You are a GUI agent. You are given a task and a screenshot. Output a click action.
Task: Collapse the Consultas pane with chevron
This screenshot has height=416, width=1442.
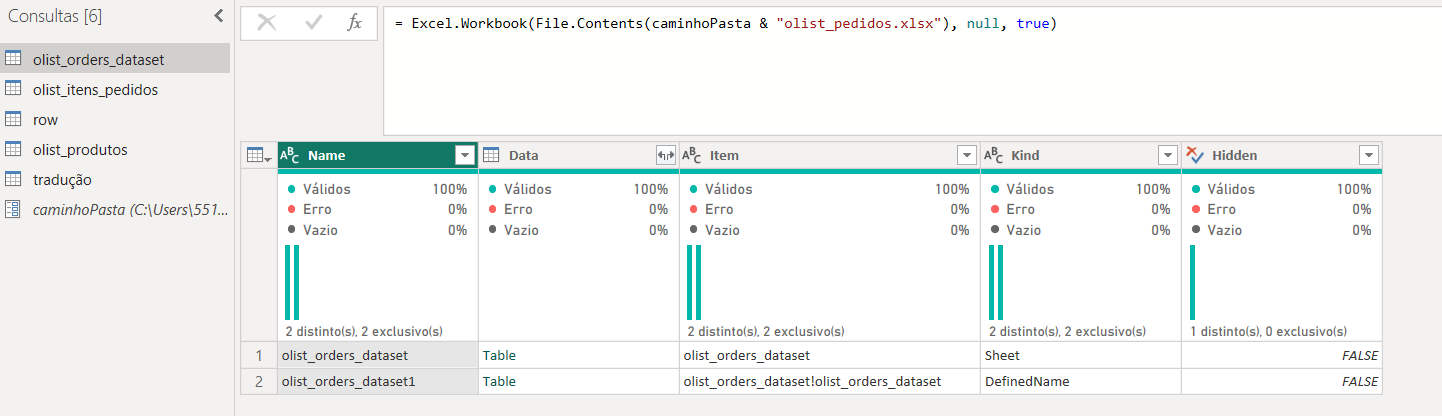pos(219,16)
